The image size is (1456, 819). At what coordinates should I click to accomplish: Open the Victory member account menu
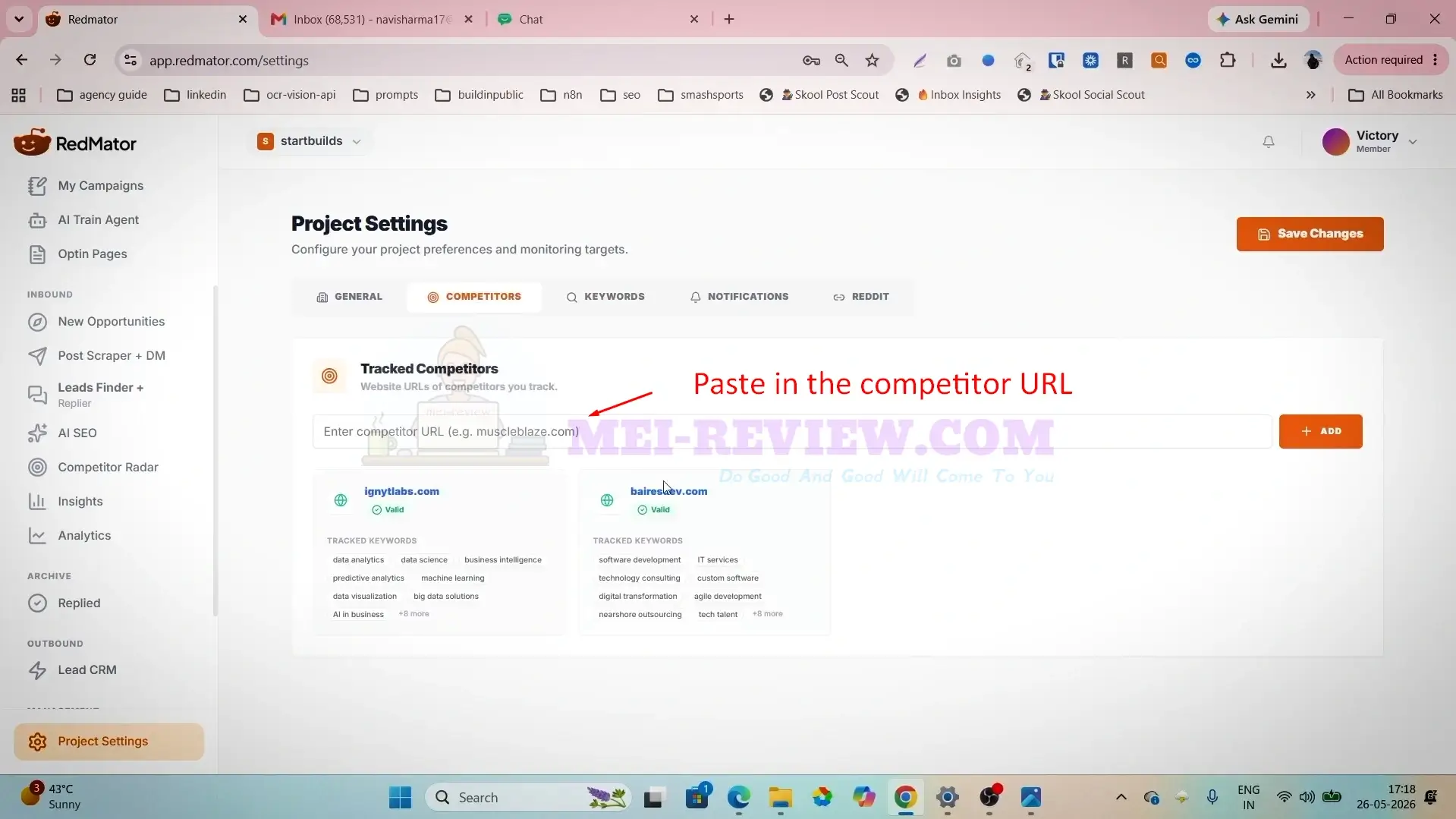tap(1370, 141)
